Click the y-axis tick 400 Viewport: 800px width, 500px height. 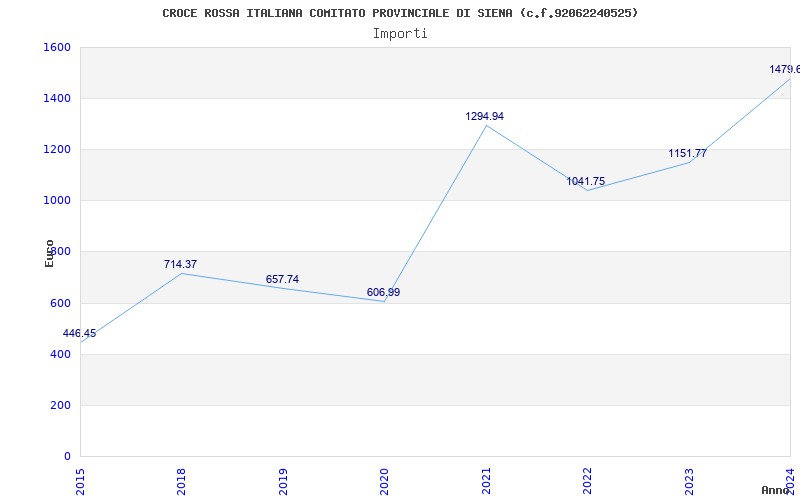(60, 354)
